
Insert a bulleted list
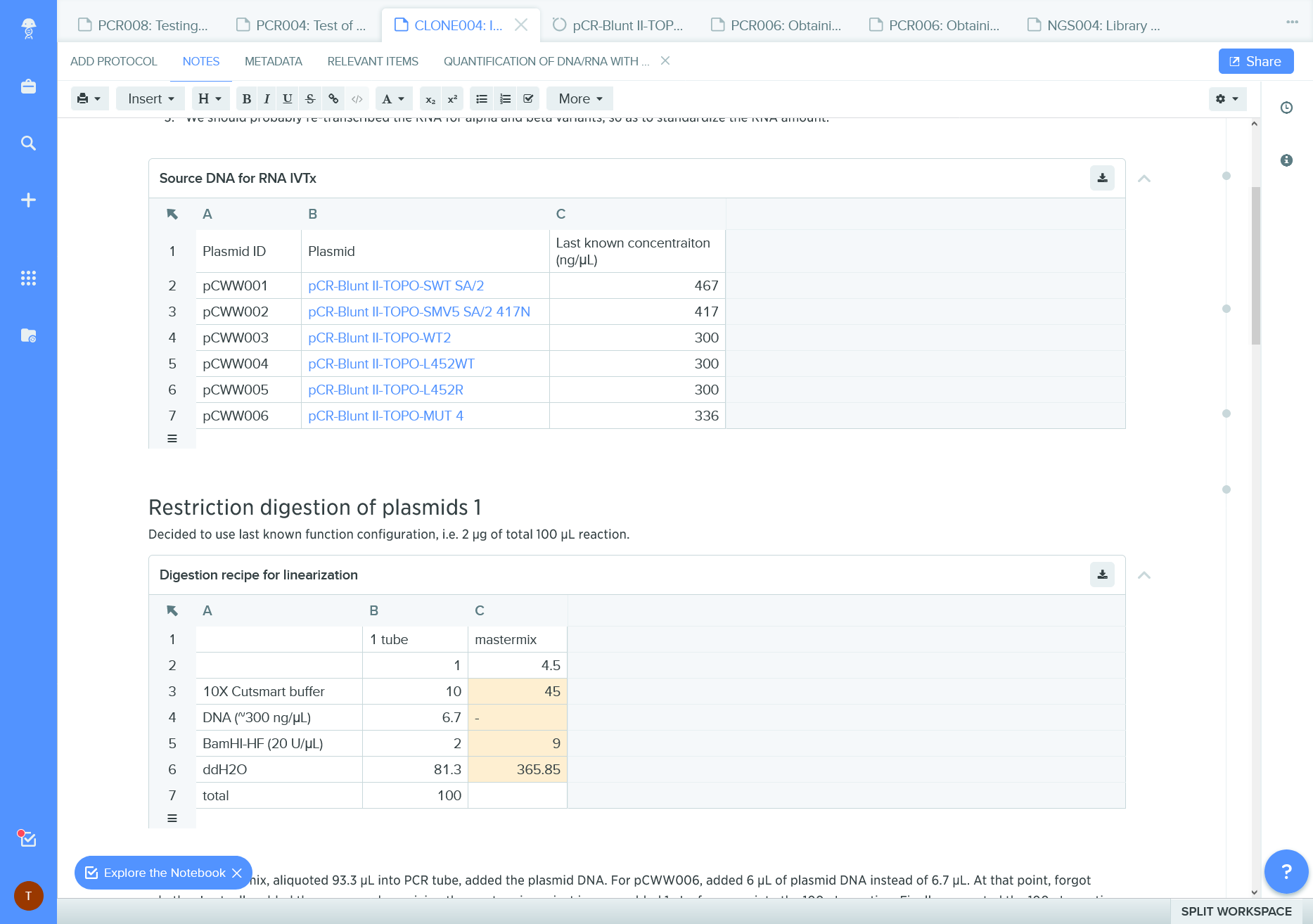pos(482,99)
